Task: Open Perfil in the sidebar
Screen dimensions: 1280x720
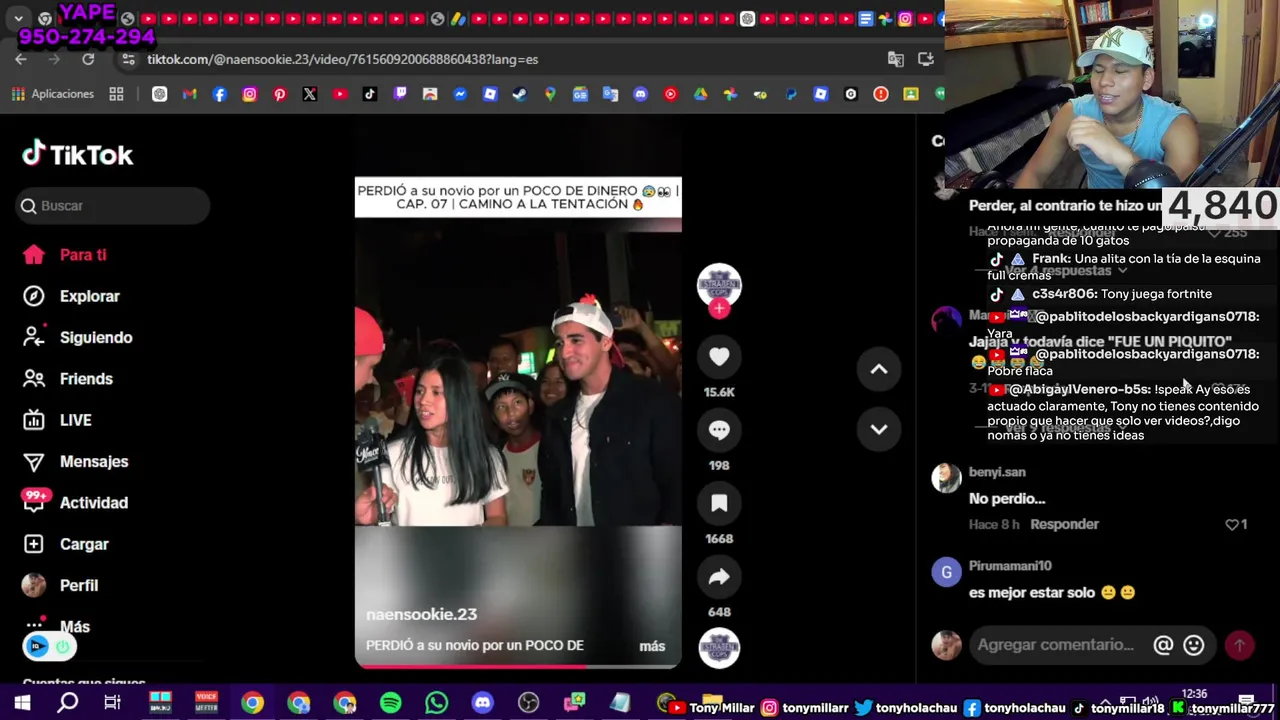Action: click(x=79, y=585)
